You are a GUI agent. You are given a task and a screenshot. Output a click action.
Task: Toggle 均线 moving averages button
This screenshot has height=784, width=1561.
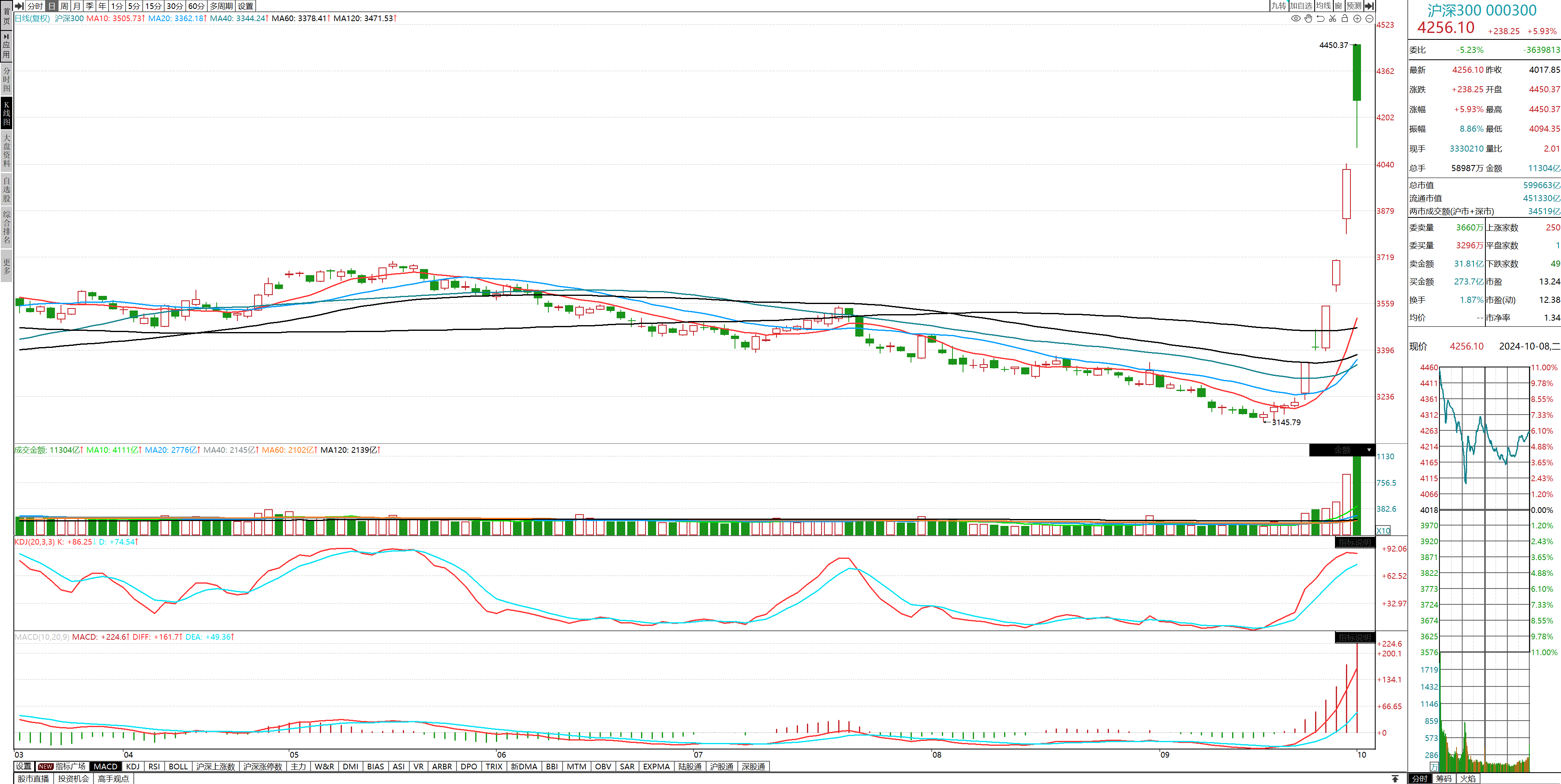click(x=1324, y=5)
